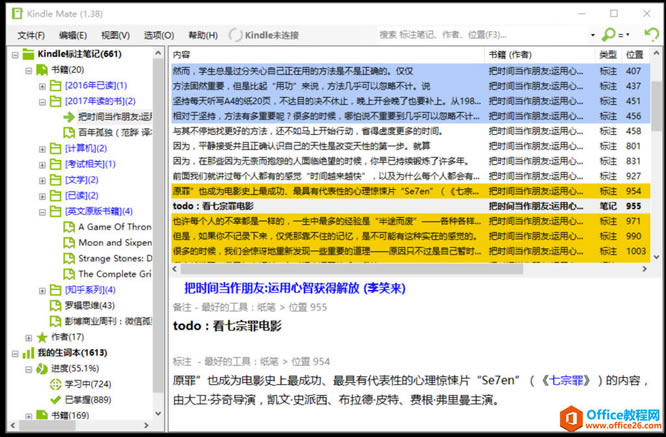Click in the search 标注笔记 input field
The image size is (666, 437).
click(x=482, y=35)
